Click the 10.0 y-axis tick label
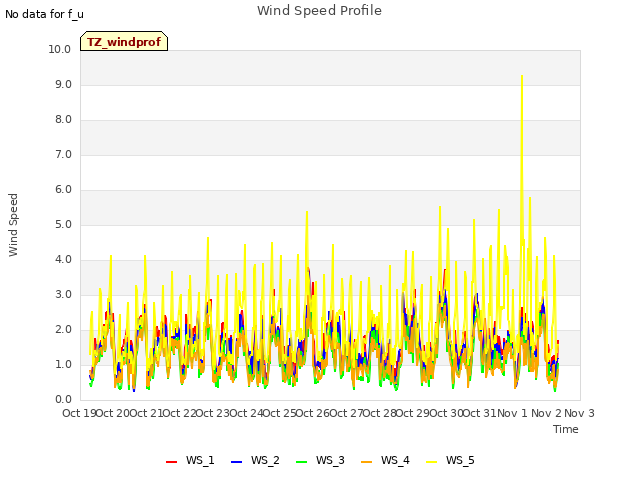 coord(60,49)
